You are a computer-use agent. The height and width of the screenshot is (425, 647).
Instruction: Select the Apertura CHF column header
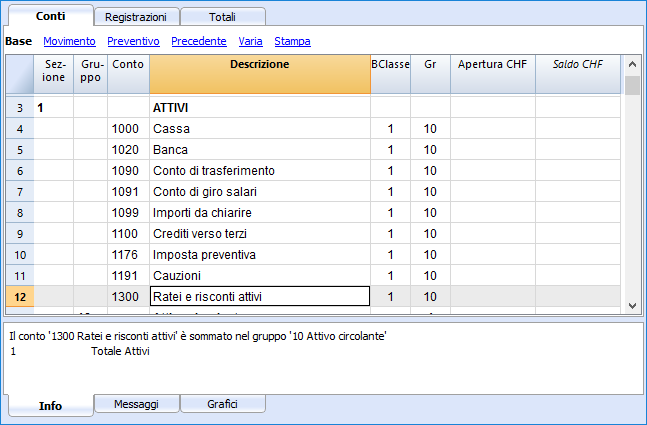[x=493, y=74]
